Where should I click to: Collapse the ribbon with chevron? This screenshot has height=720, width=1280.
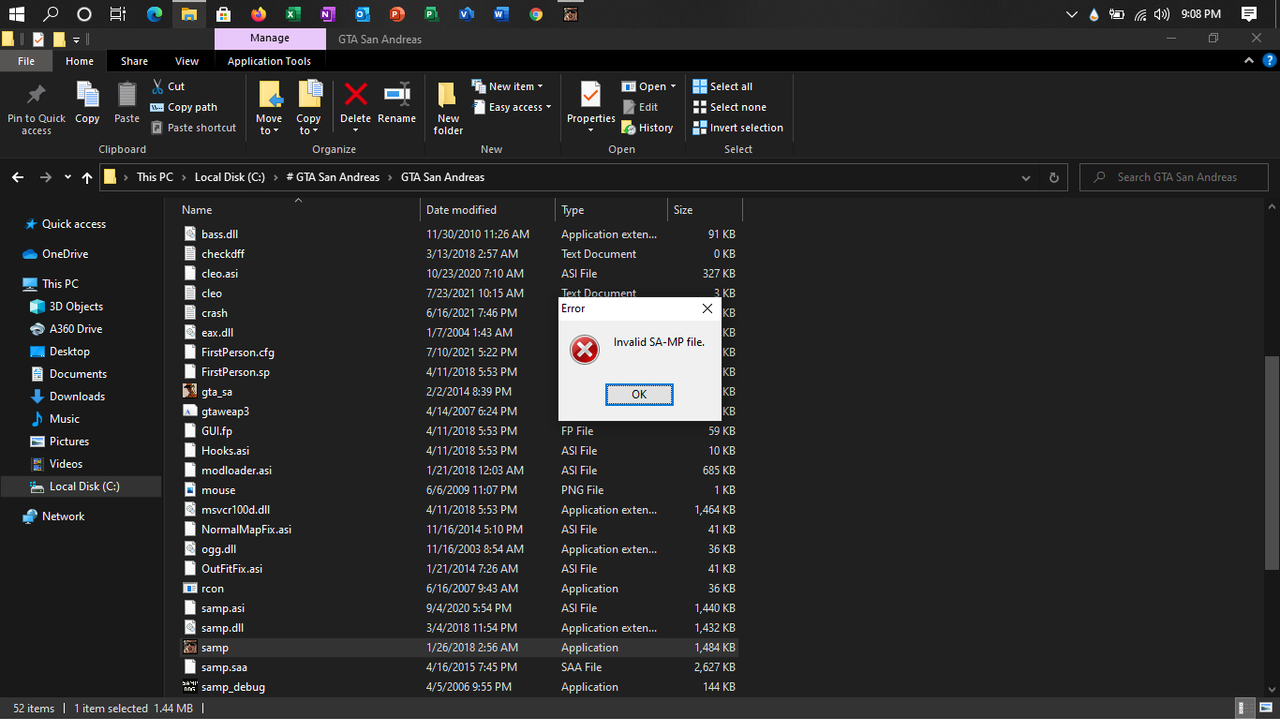[1248, 61]
